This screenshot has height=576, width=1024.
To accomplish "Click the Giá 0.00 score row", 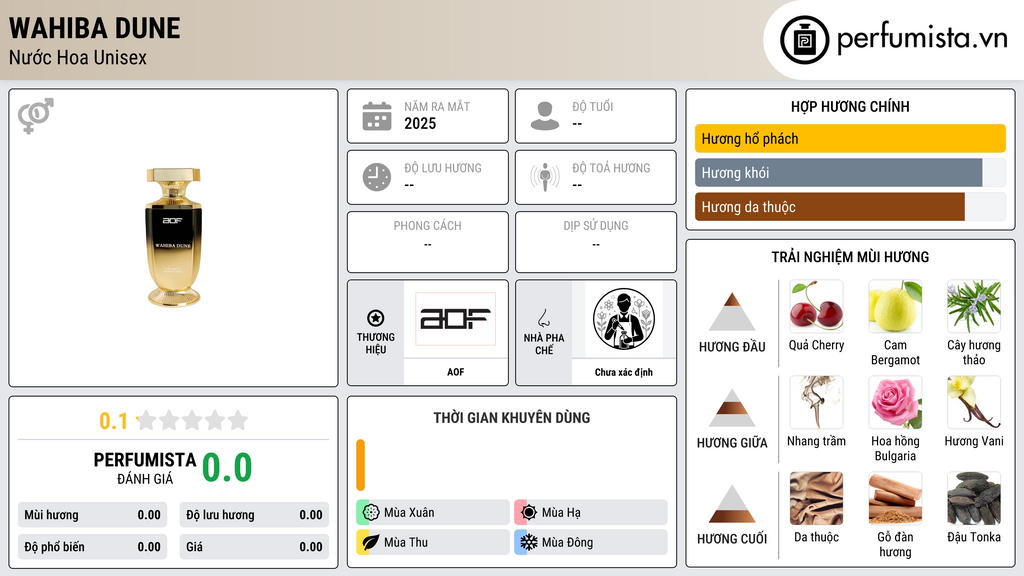I will [254, 547].
